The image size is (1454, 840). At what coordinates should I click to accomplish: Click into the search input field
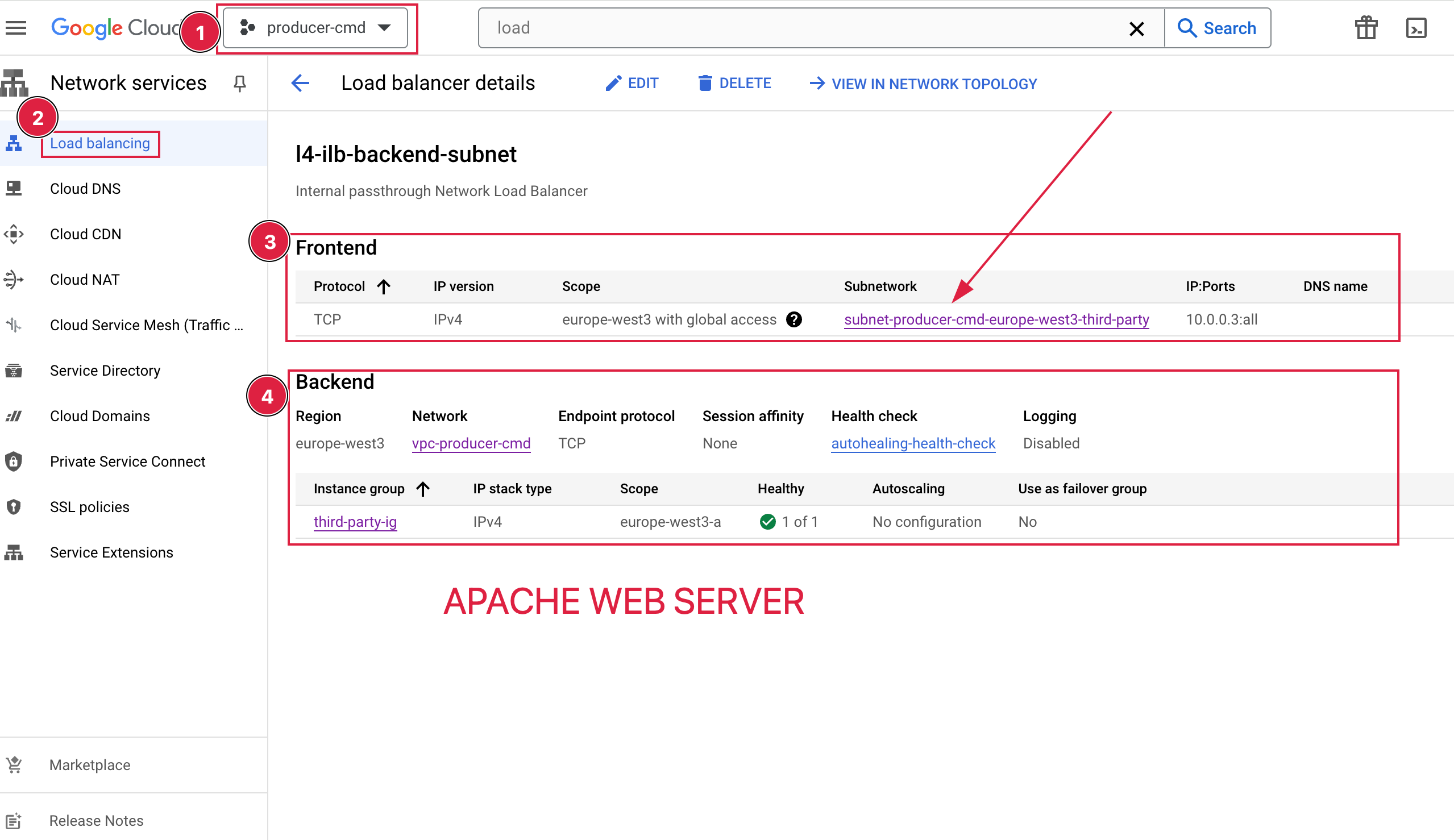click(802, 28)
